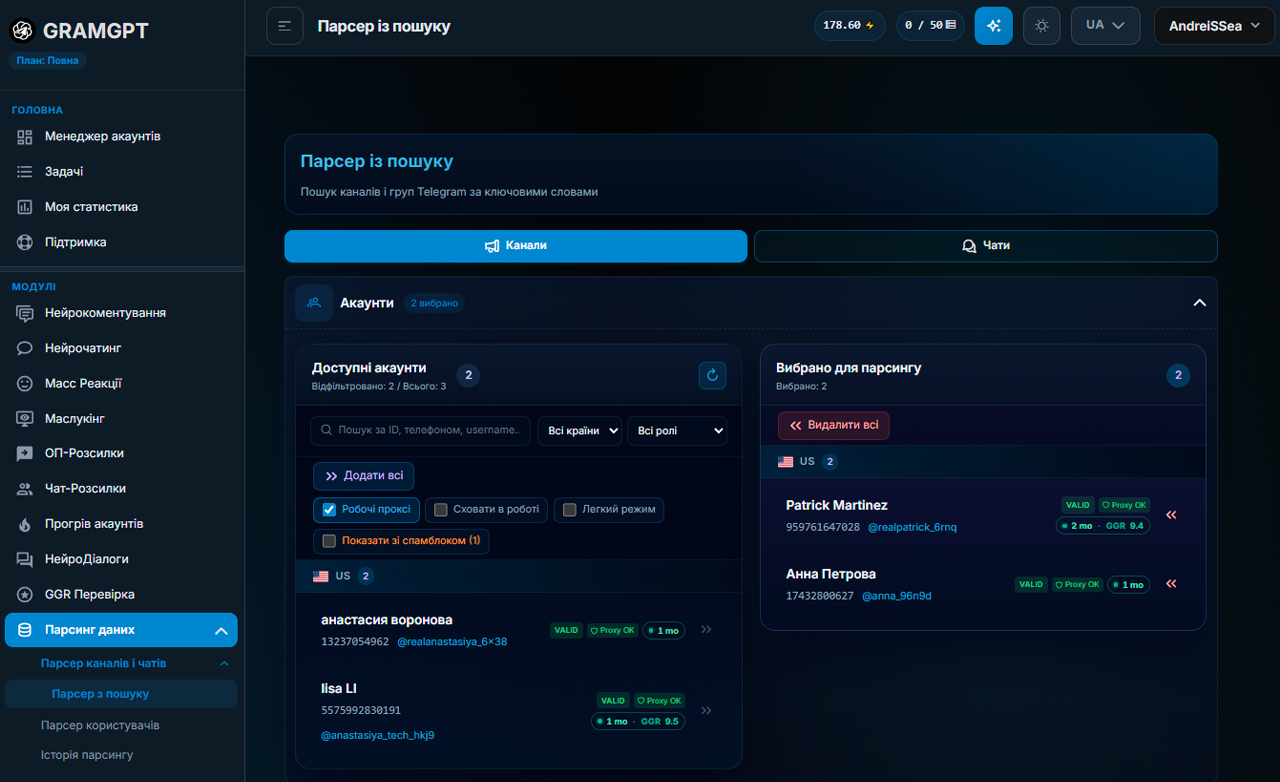This screenshot has width=1280, height=782.
Task: Add анастасия воронова to parsing selection
Action: tap(706, 630)
